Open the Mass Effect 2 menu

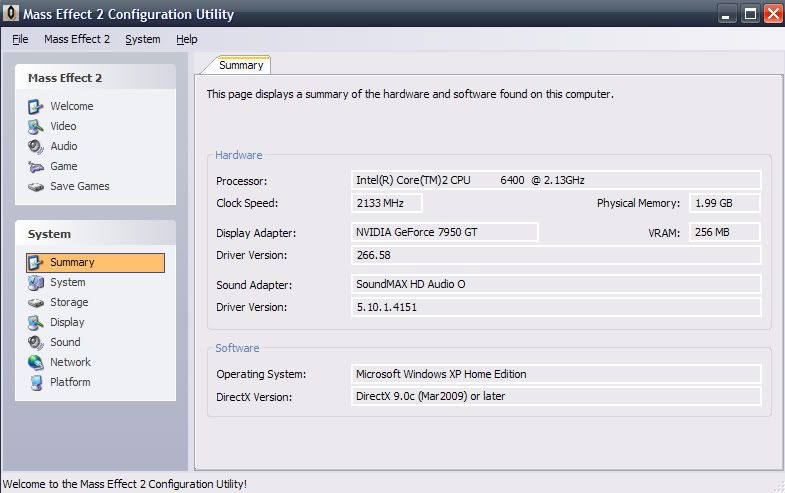77,39
